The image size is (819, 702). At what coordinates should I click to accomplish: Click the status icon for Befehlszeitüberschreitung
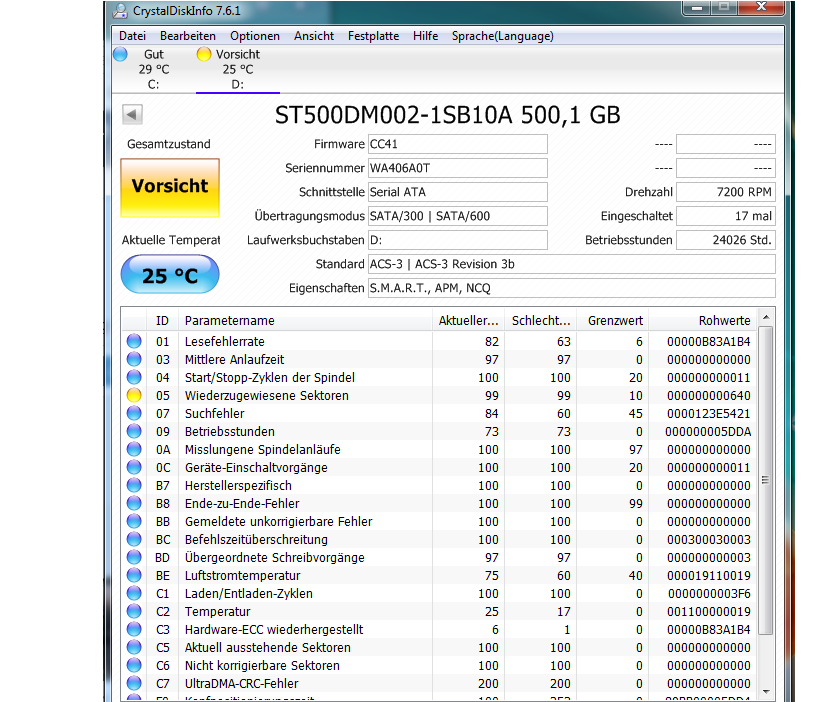[x=134, y=540]
